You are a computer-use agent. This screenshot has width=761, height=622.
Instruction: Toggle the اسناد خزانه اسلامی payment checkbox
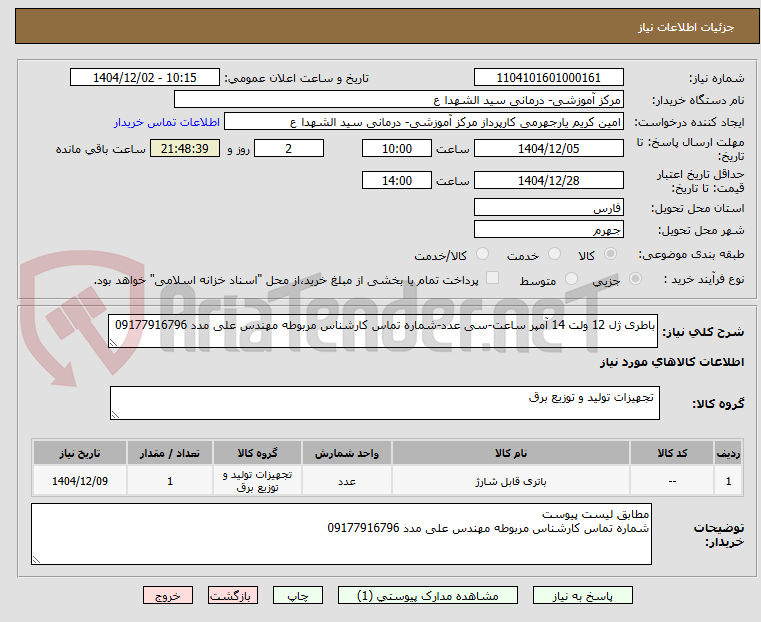pos(492,278)
